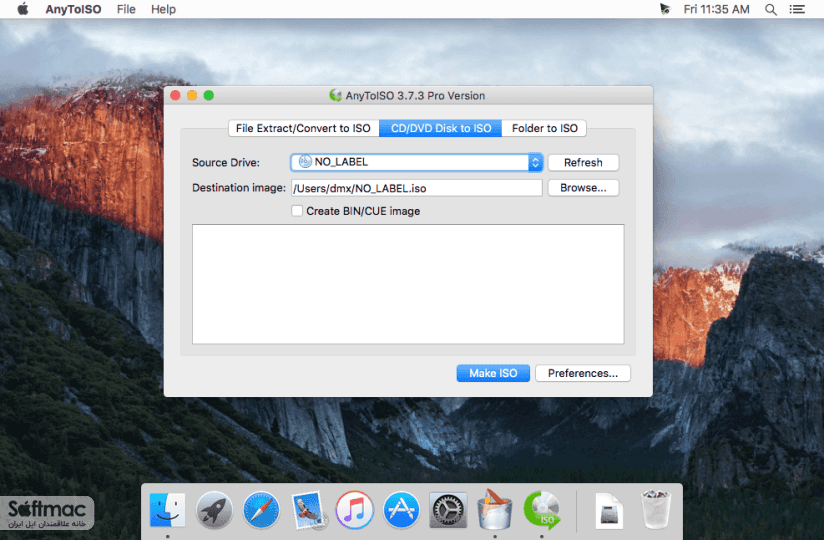Viewport: 824px width, 540px height.
Task: Open System Preferences gear in dock
Action: click(x=448, y=510)
